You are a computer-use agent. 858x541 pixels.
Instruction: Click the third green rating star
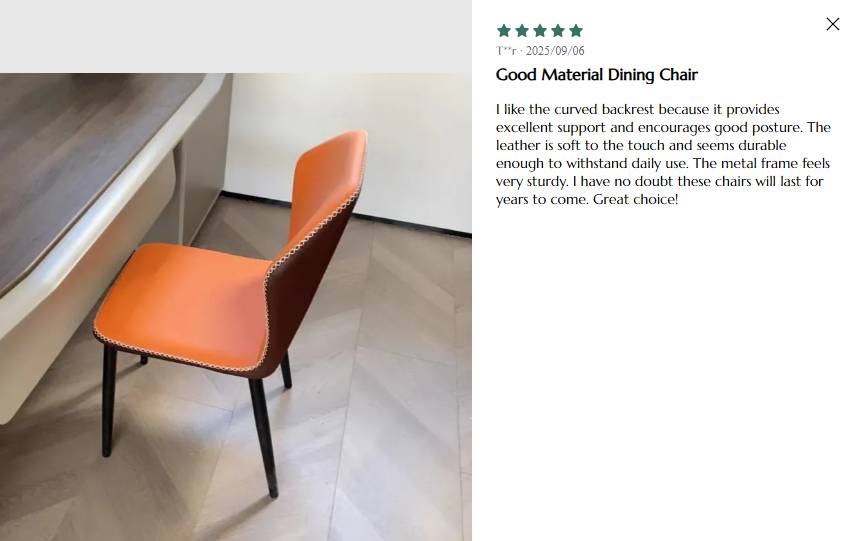(x=540, y=31)
